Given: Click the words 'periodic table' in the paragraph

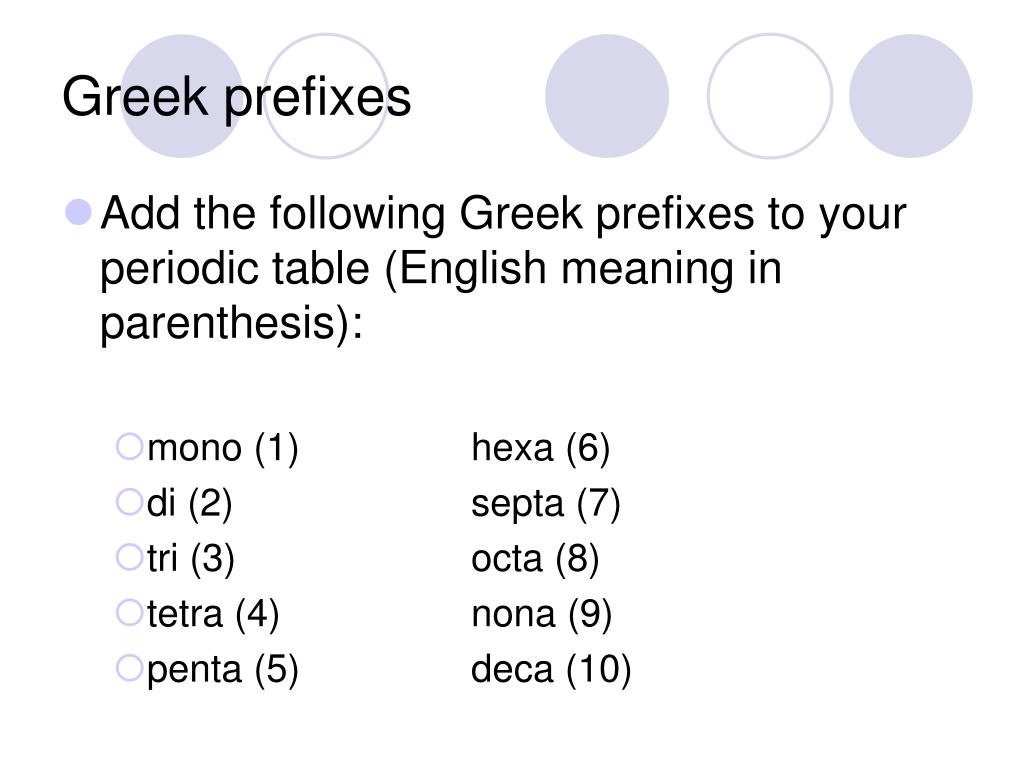Looking at the screenshot, I should coord(235,269).
